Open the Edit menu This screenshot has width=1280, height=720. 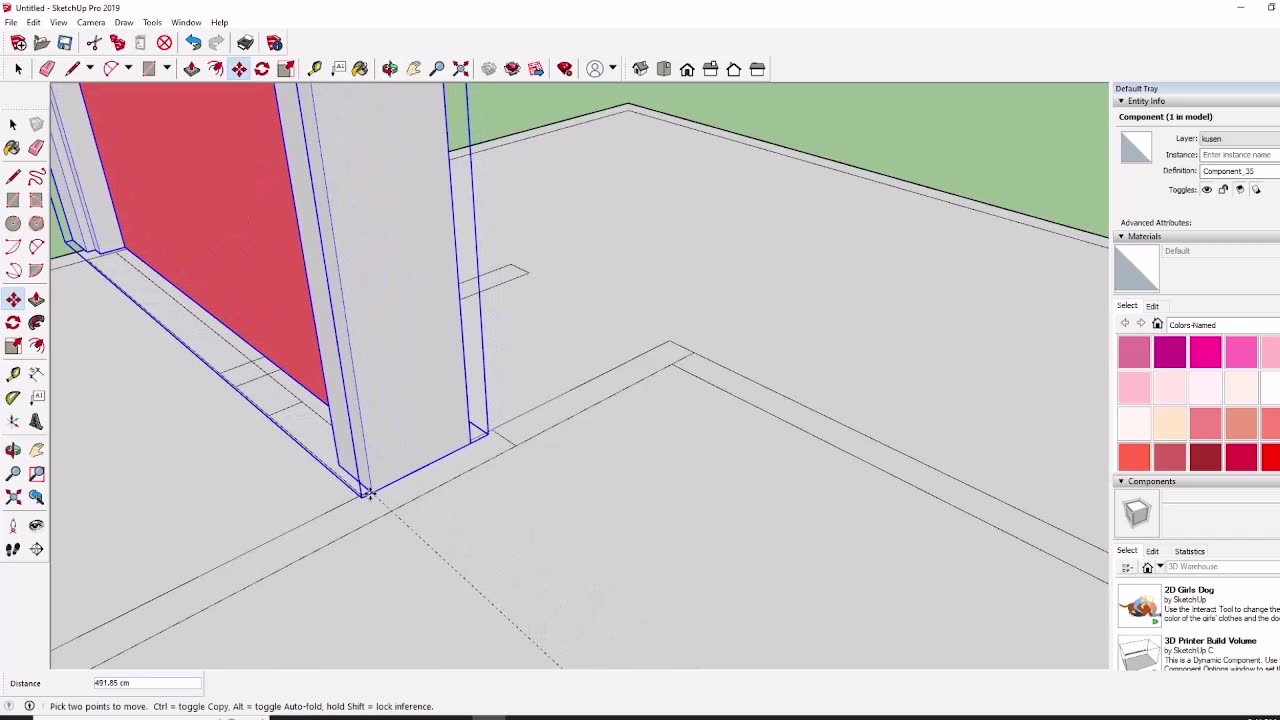coord(34,22)
